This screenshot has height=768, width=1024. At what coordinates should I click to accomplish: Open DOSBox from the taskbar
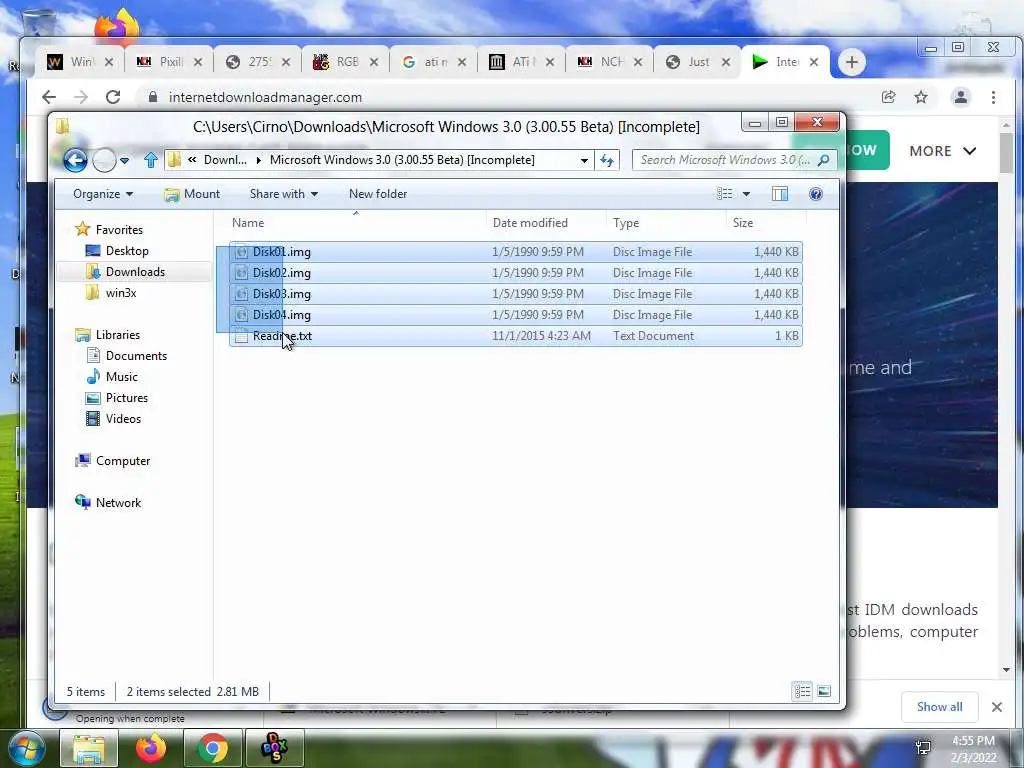274,748
